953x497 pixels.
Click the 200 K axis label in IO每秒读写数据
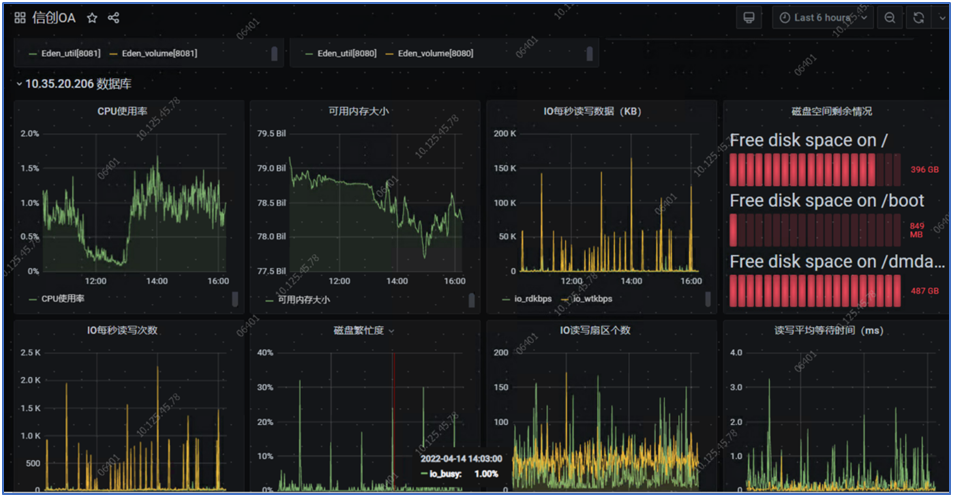coord(504,134)
